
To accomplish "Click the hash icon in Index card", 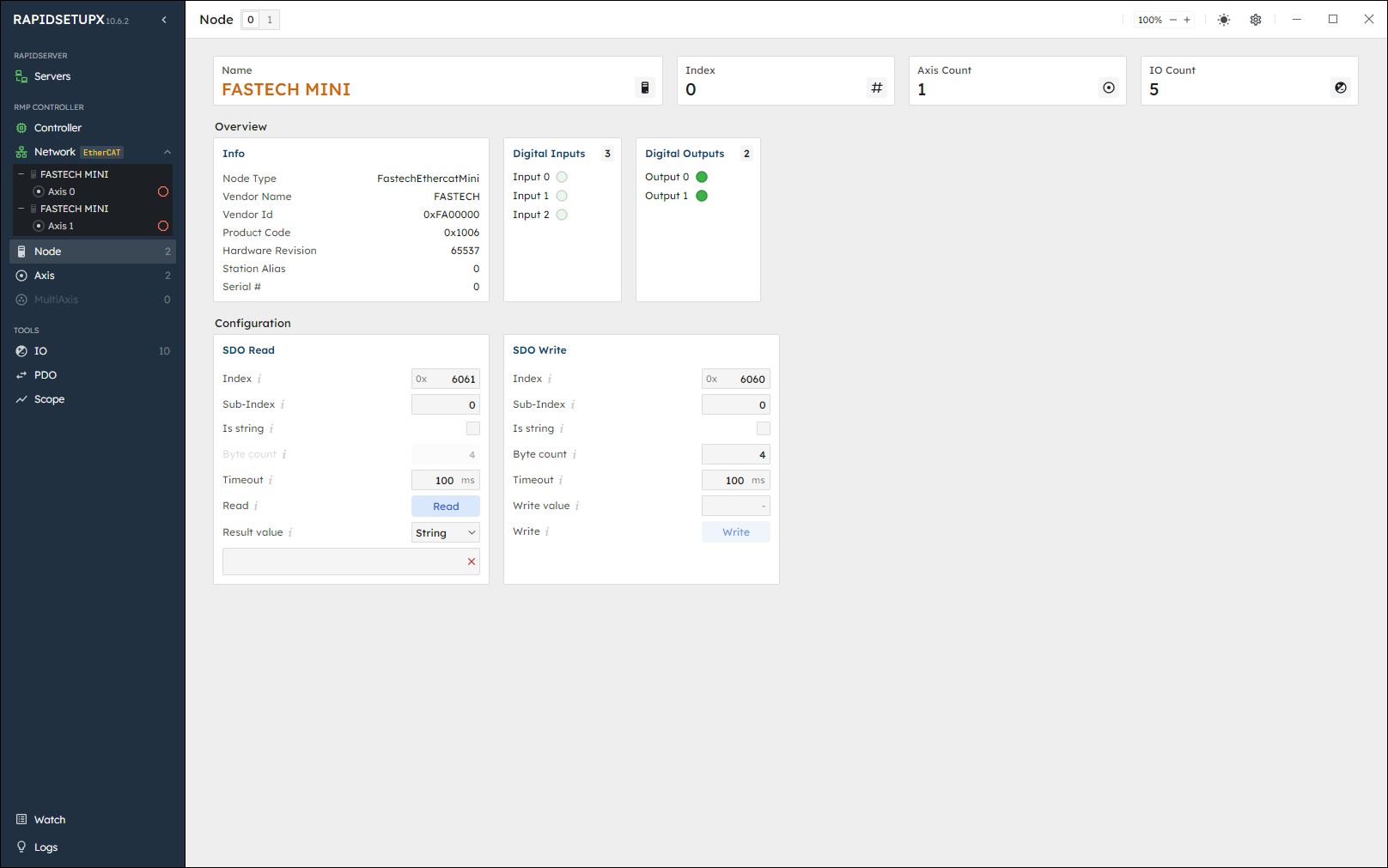I will click(877, 88).
